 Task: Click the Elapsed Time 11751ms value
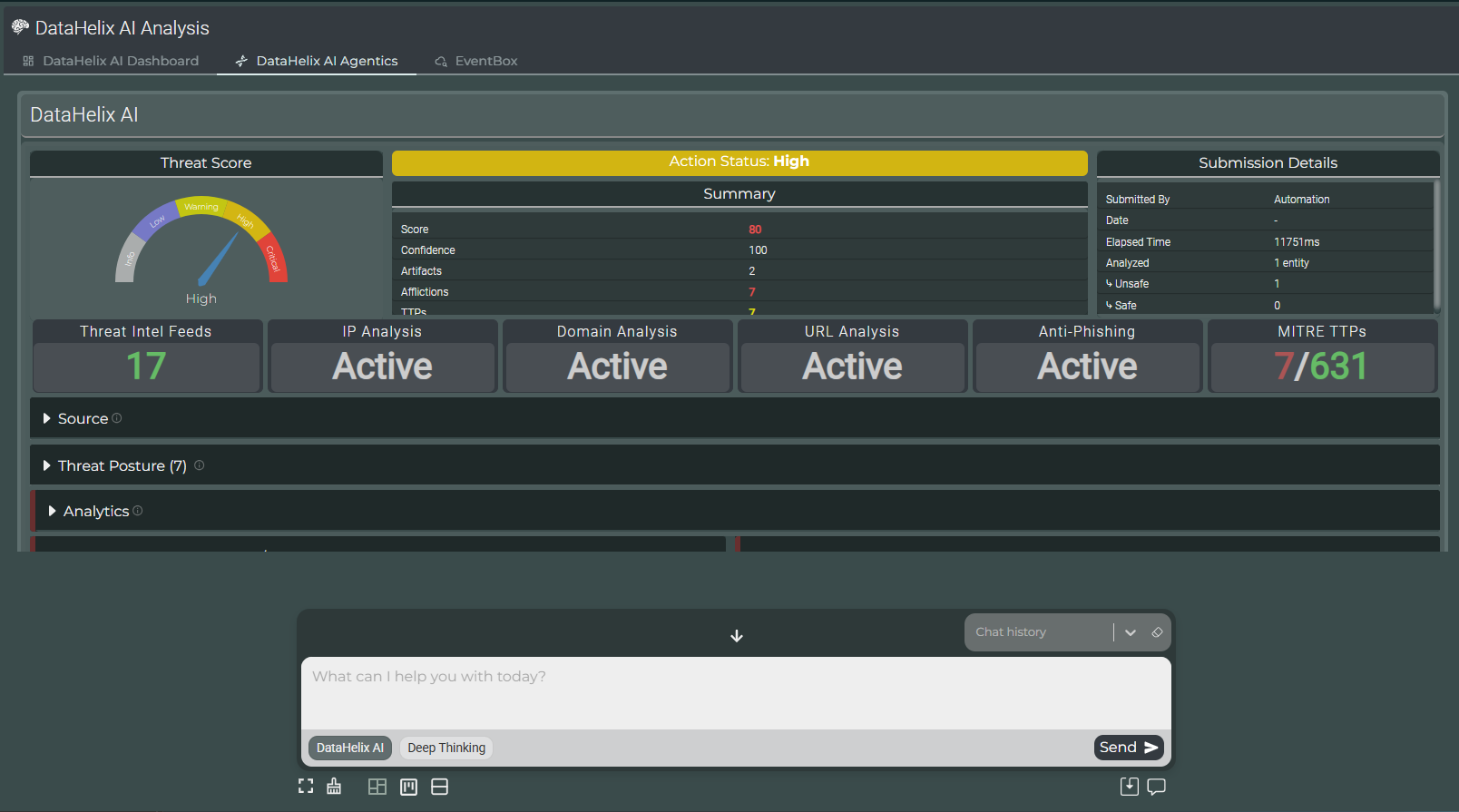[1297, 242]
